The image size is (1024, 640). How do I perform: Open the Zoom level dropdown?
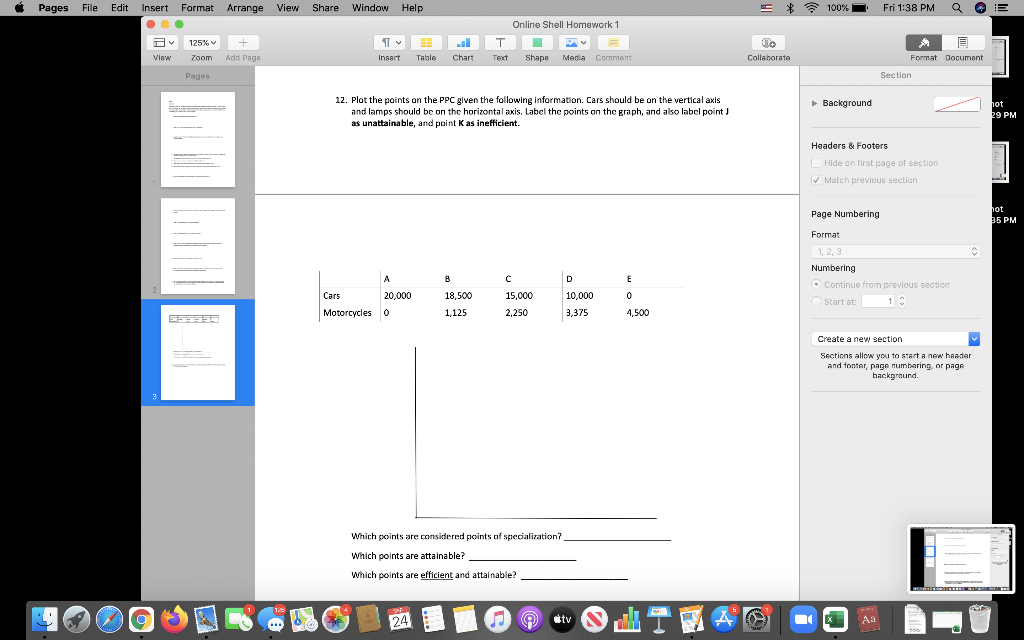200,42
